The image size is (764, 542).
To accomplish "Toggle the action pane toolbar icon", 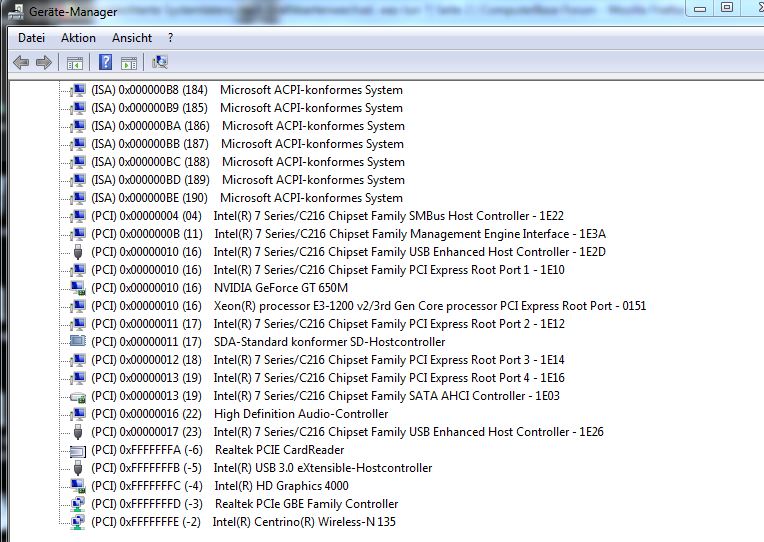I will [129, 63].
